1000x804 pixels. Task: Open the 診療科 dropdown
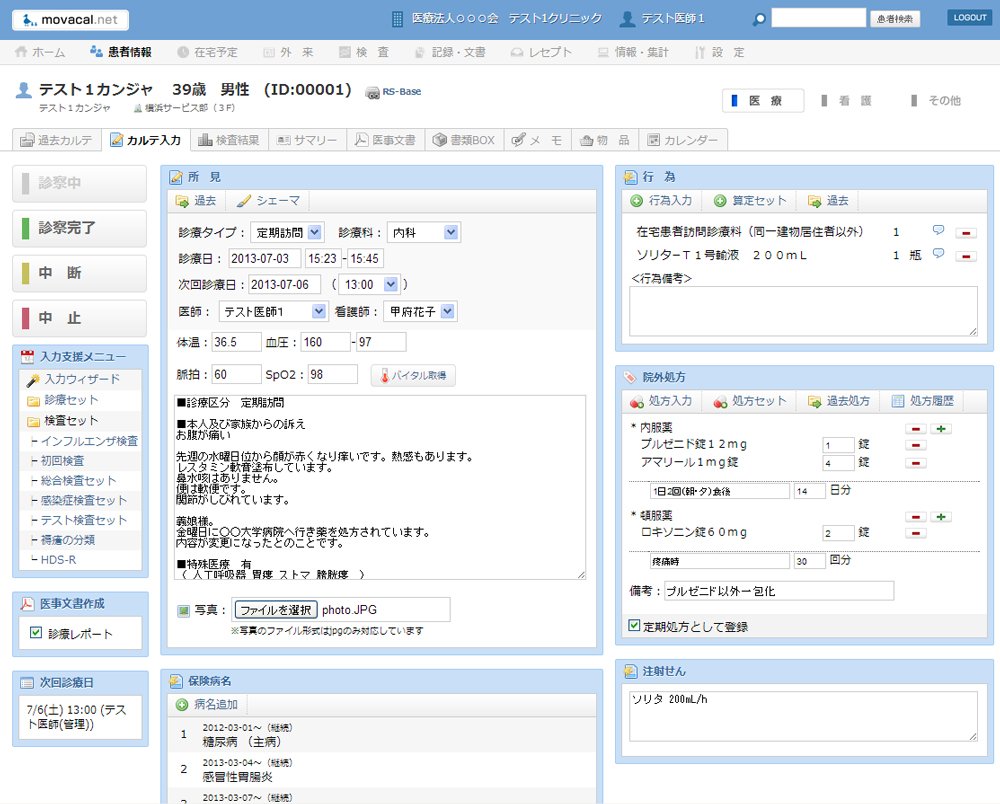tap(423, 233)
